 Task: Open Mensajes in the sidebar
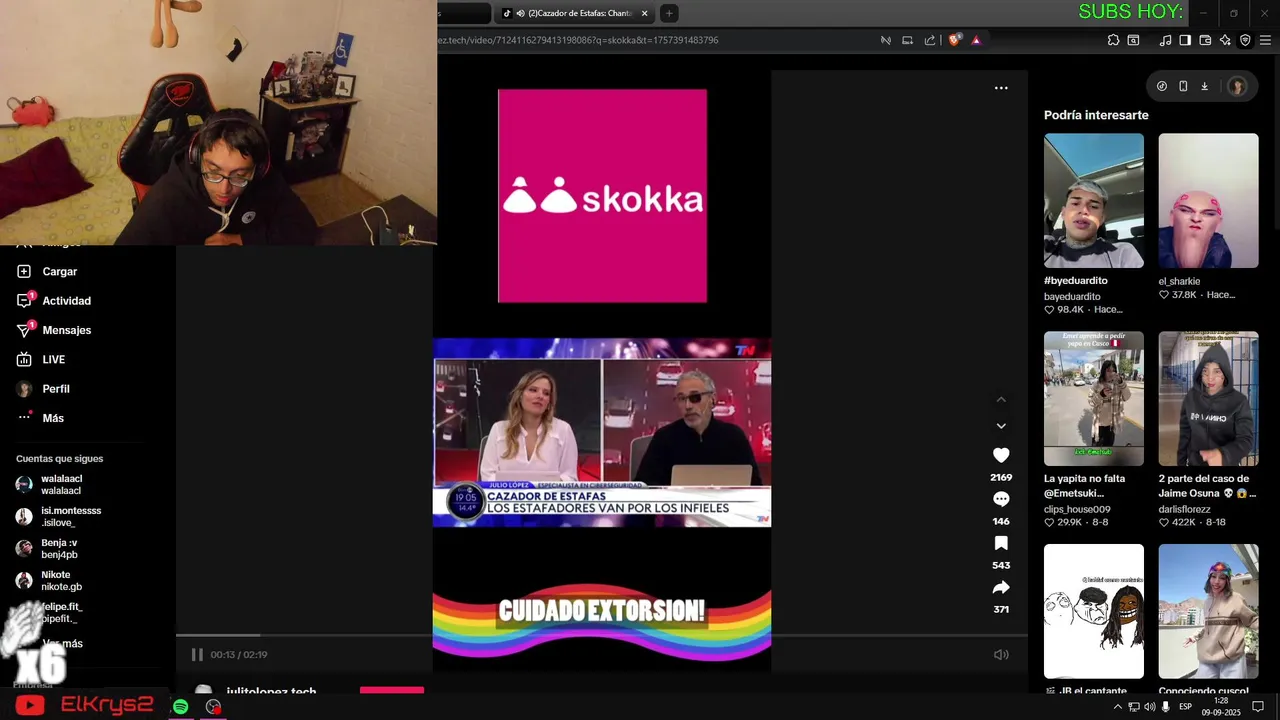pos(54,330)
